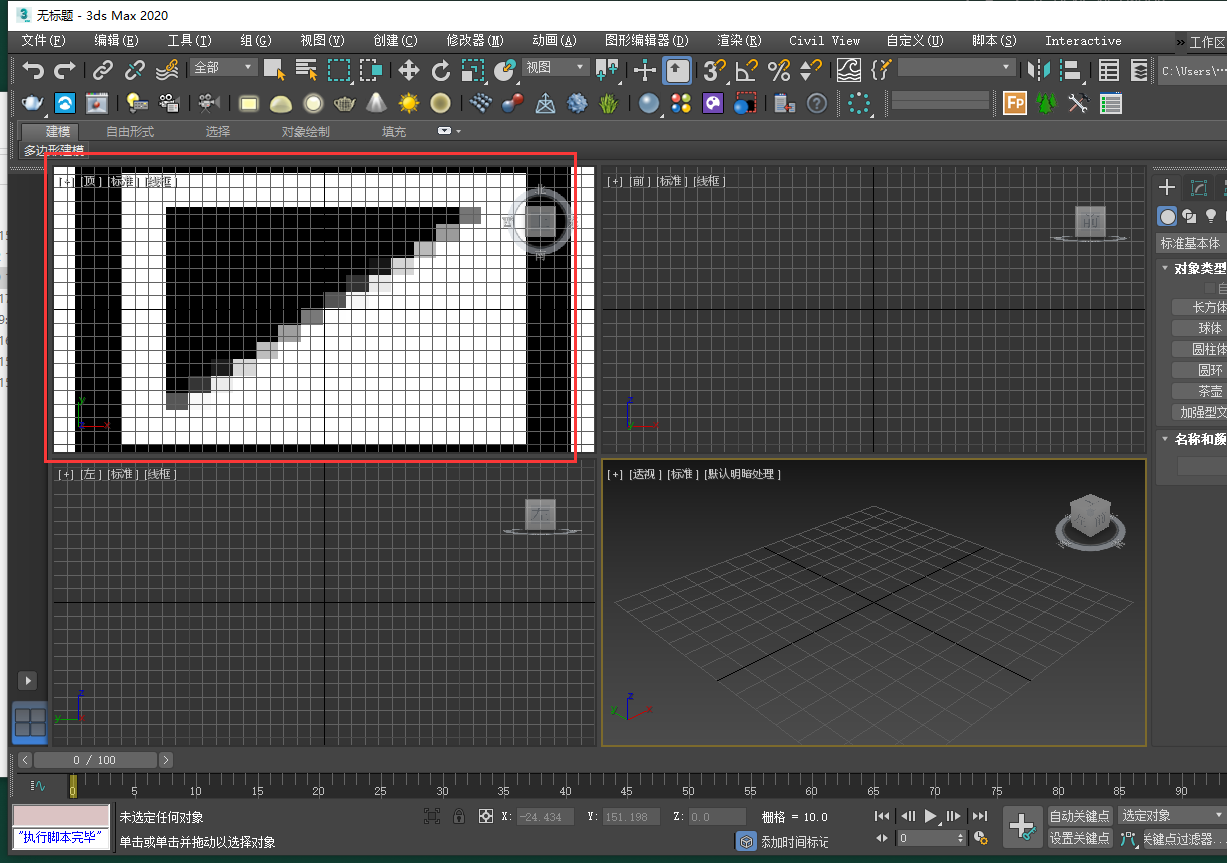Click the 设置关键点 button
The height and width of the screenshot is (863, 1227).
pos(1080,838)
